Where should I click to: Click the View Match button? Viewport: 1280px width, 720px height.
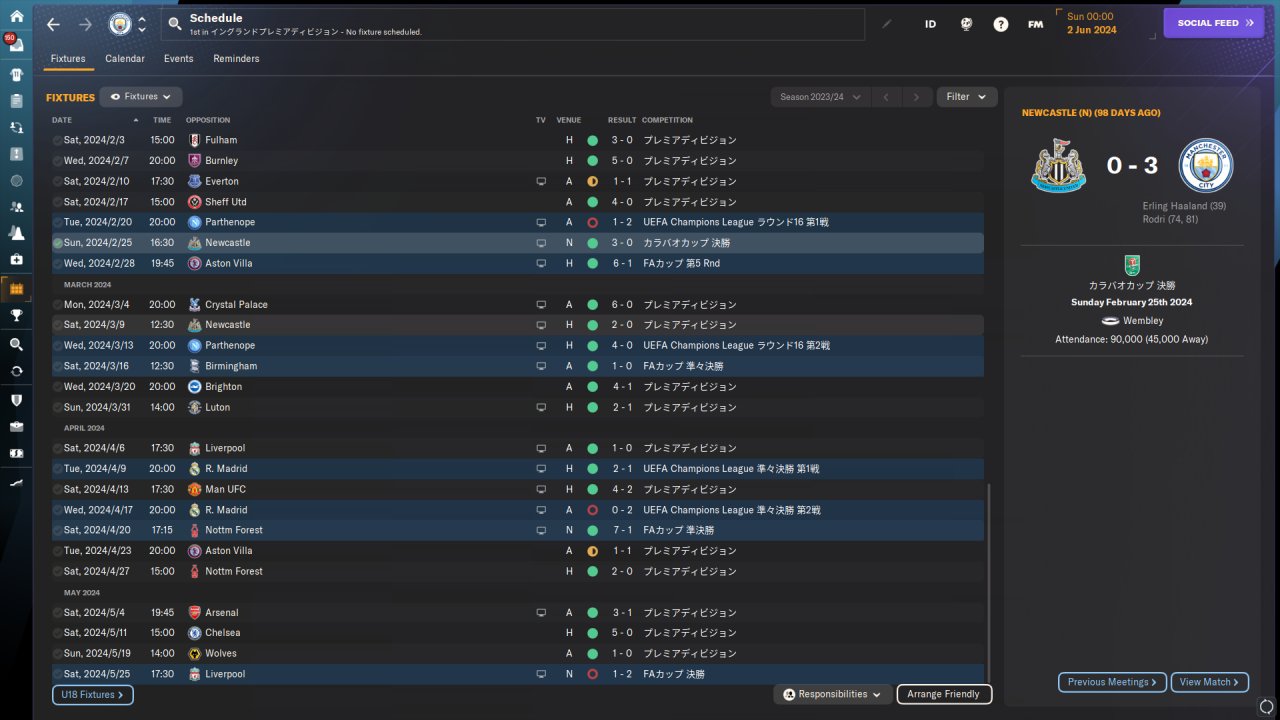coord(1210,682)
